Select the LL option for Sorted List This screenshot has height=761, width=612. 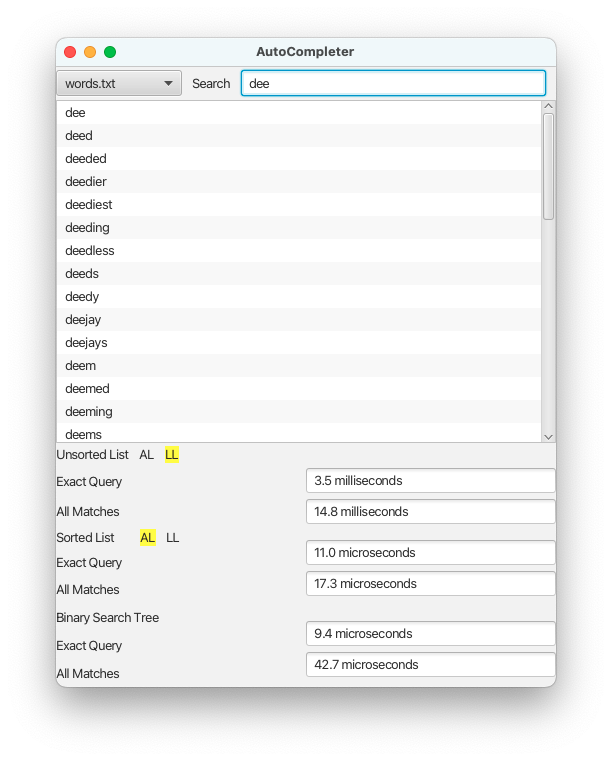[173, 538]
